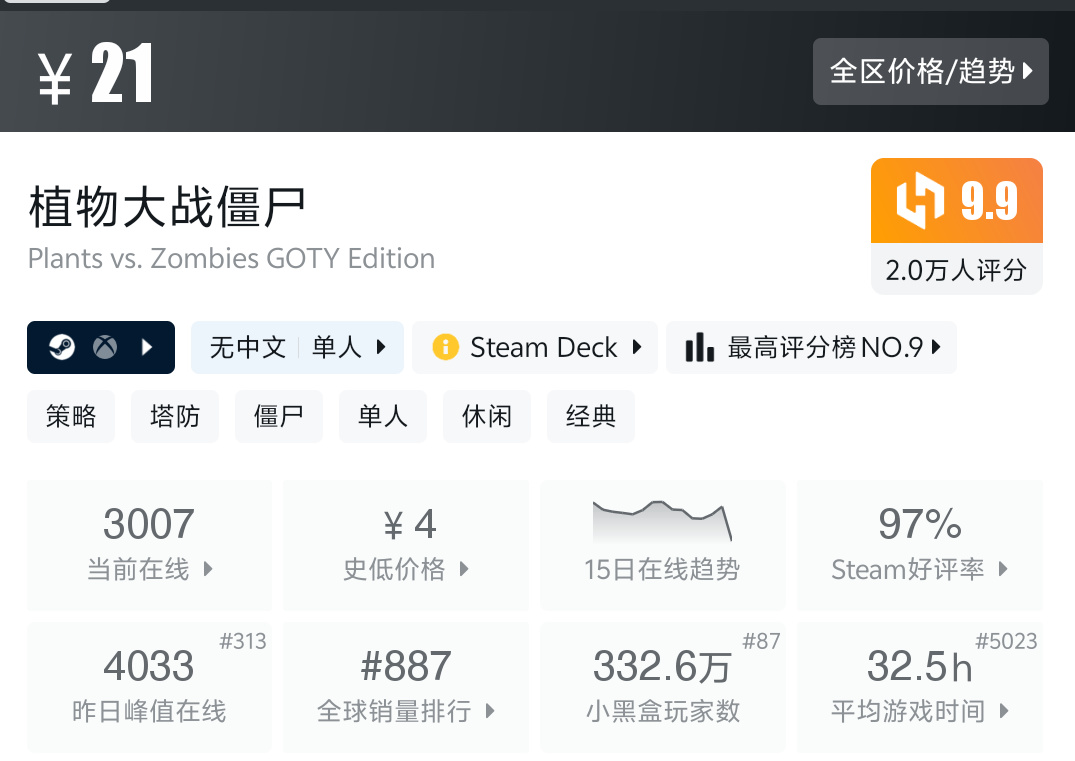Click the Steam Deck info icon

[445, 347]
